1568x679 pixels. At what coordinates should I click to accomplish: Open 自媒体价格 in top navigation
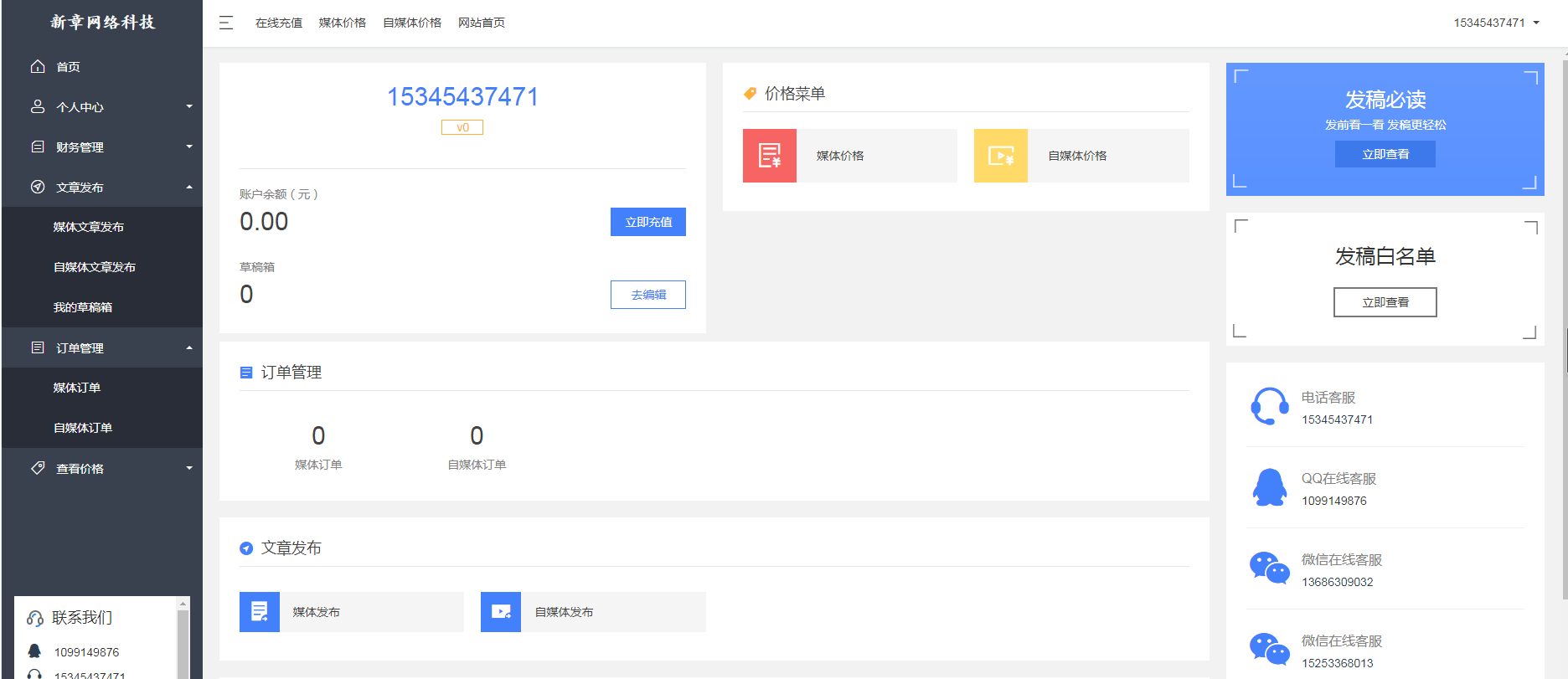tap(412, 23)
